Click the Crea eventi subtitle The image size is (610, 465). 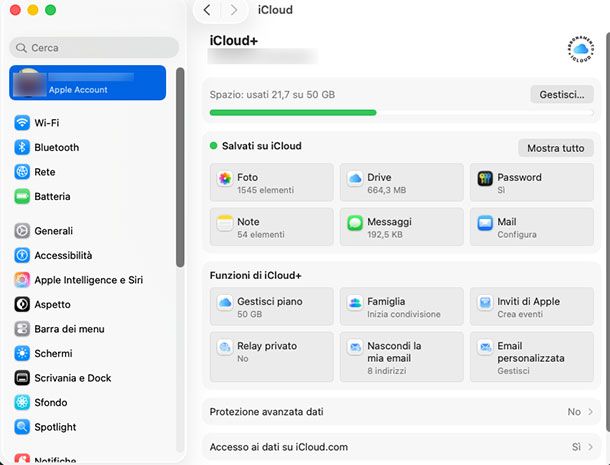(x=520, y=314)
